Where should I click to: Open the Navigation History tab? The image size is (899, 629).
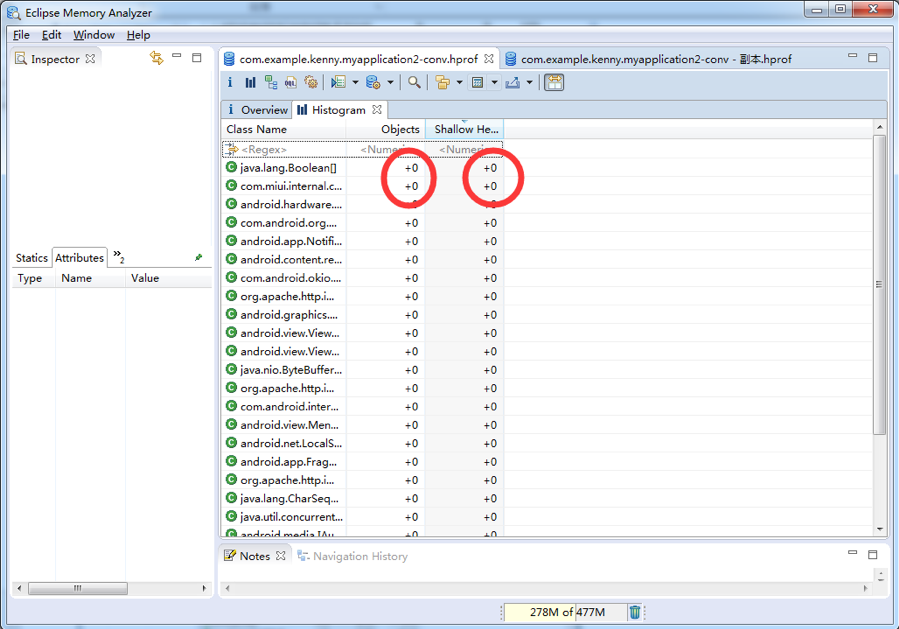[x=353, y=556]
